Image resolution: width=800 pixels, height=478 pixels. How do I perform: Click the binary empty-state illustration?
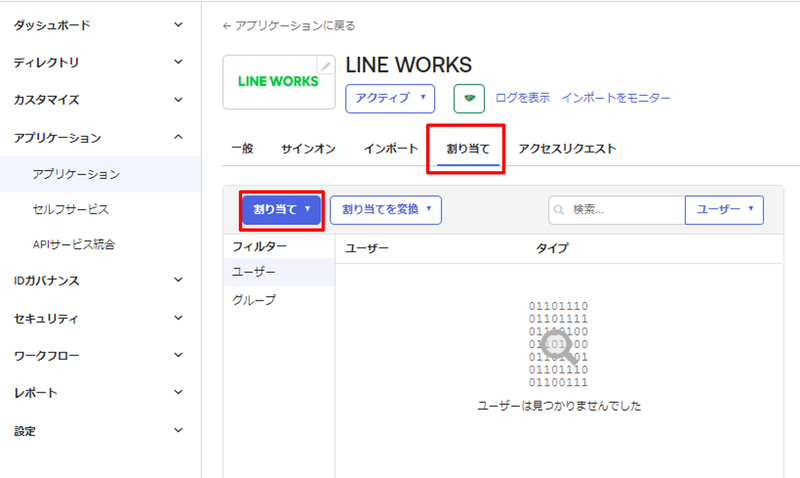tap(559, 344)
